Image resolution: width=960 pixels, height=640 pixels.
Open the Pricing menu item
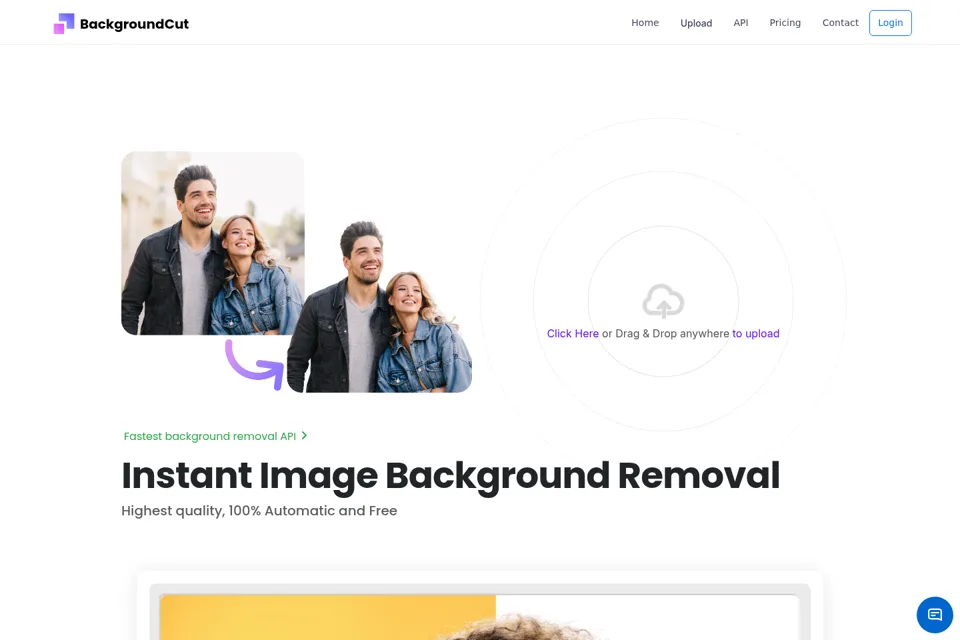tap(785, 23)
